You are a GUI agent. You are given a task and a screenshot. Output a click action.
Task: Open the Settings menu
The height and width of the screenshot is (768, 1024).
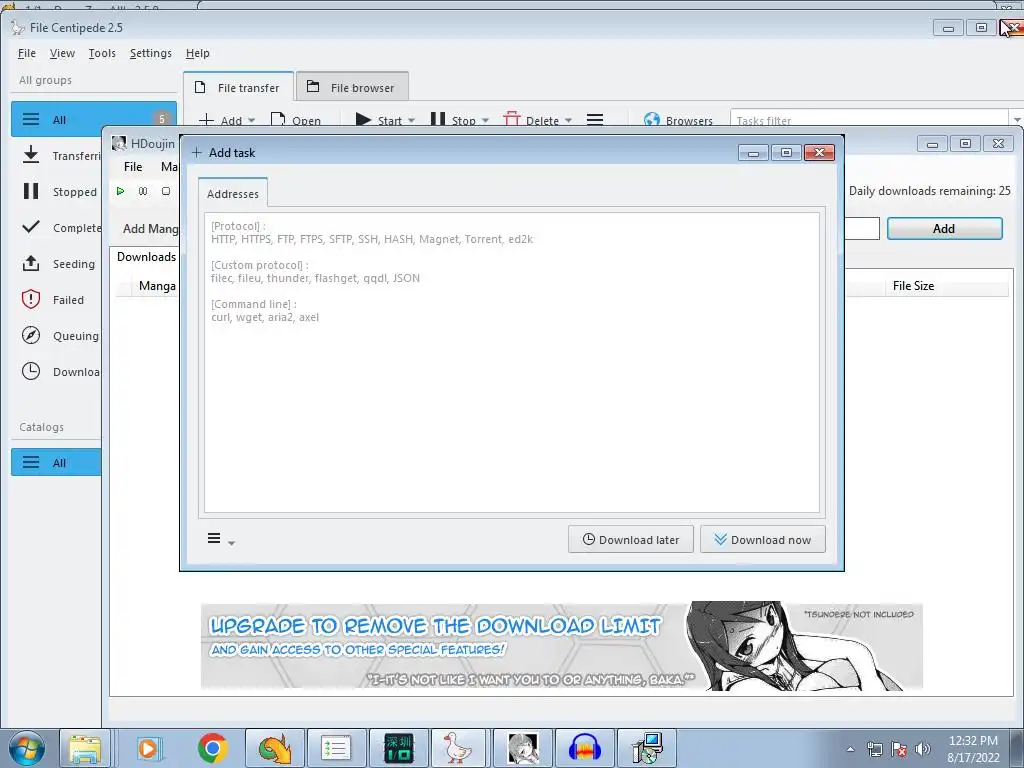coord(151,54)
